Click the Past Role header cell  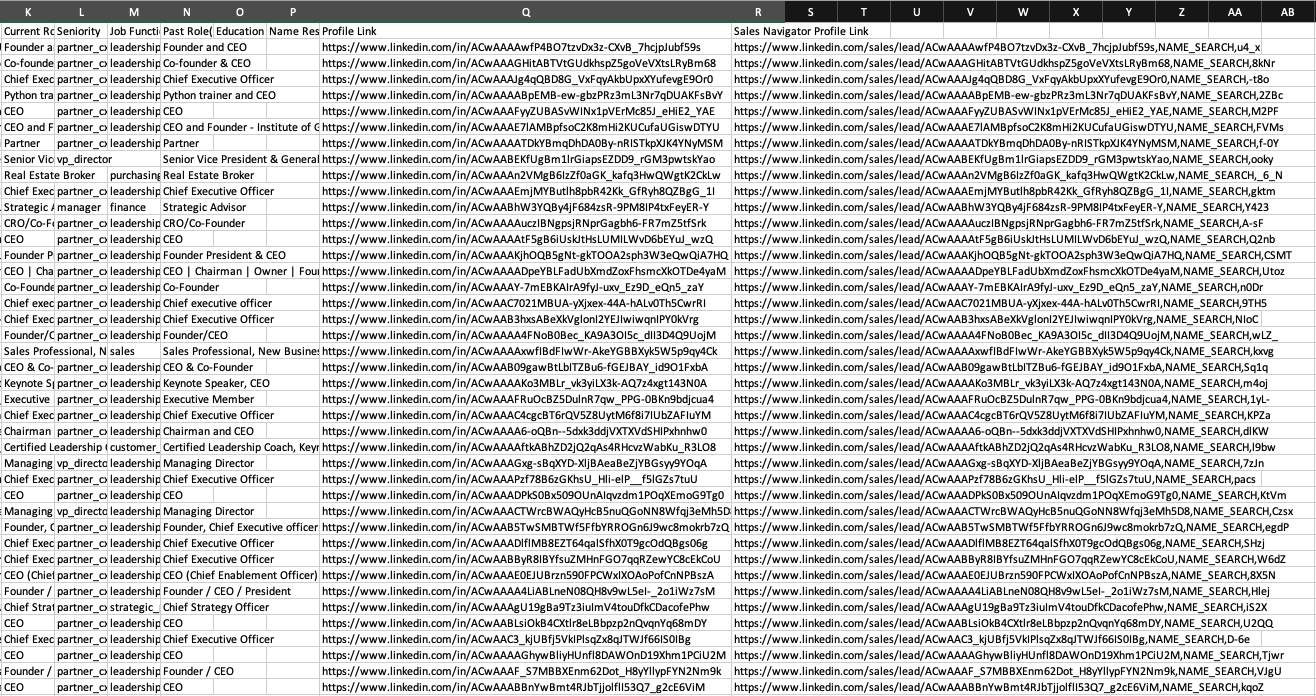(x=187, y=31)
